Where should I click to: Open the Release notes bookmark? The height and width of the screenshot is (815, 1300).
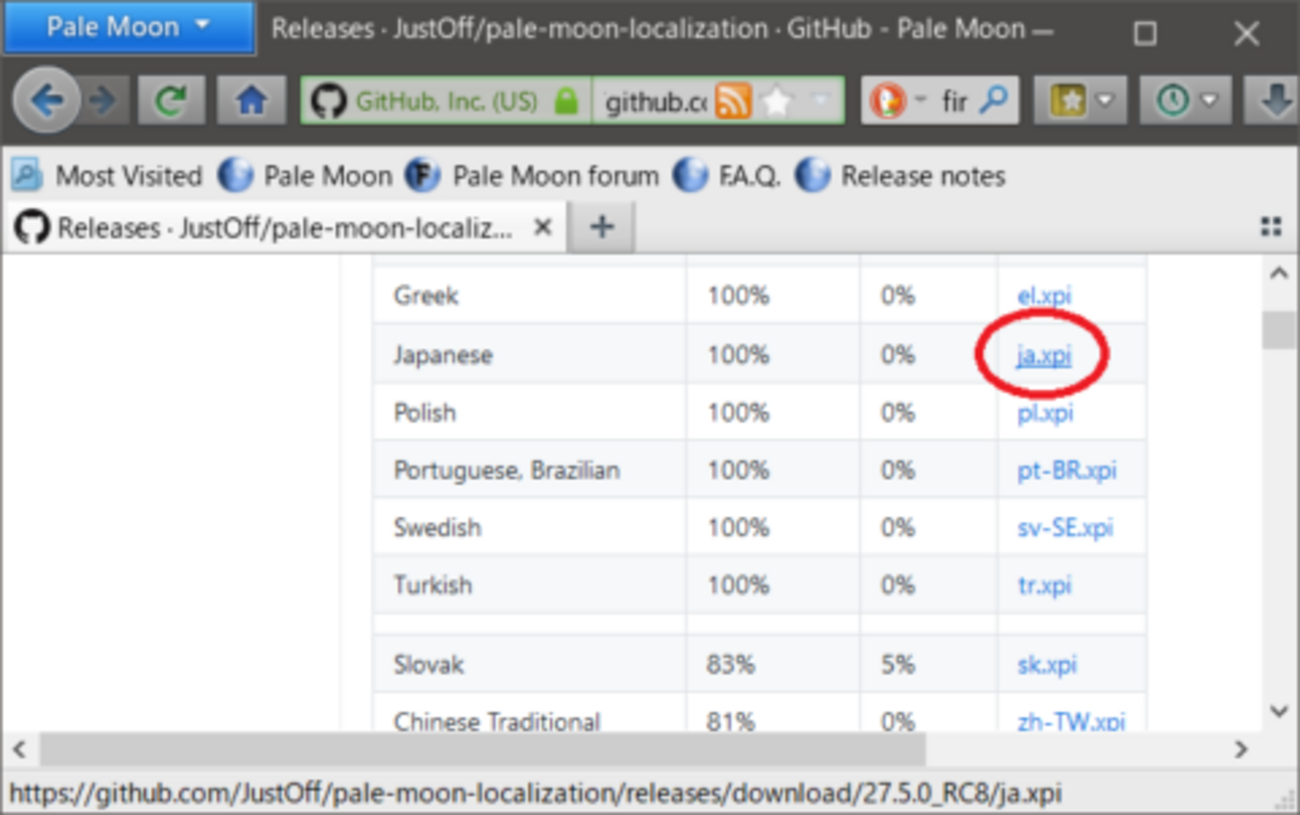coord(900,176)
